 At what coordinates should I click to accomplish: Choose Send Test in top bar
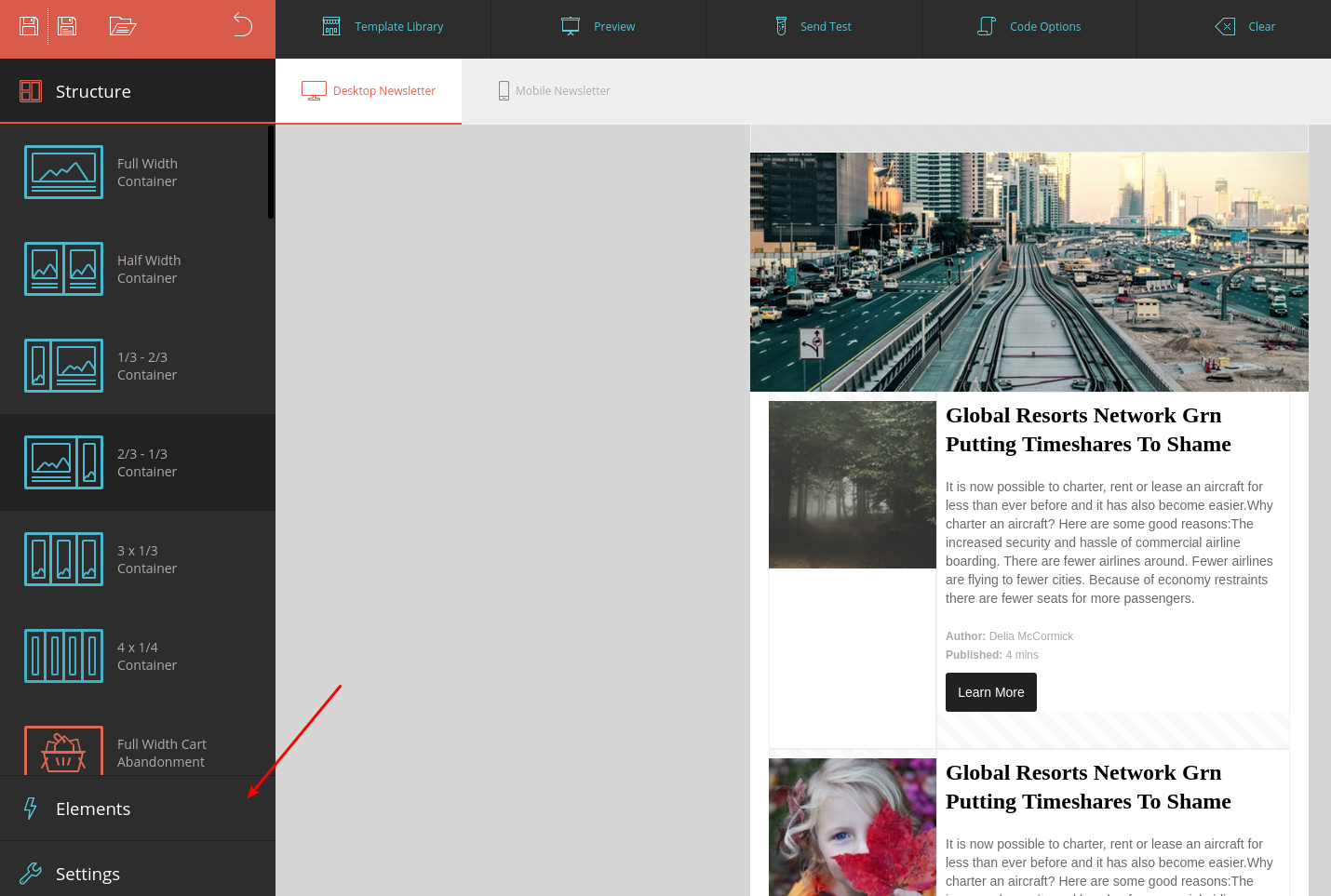(813, 27)
